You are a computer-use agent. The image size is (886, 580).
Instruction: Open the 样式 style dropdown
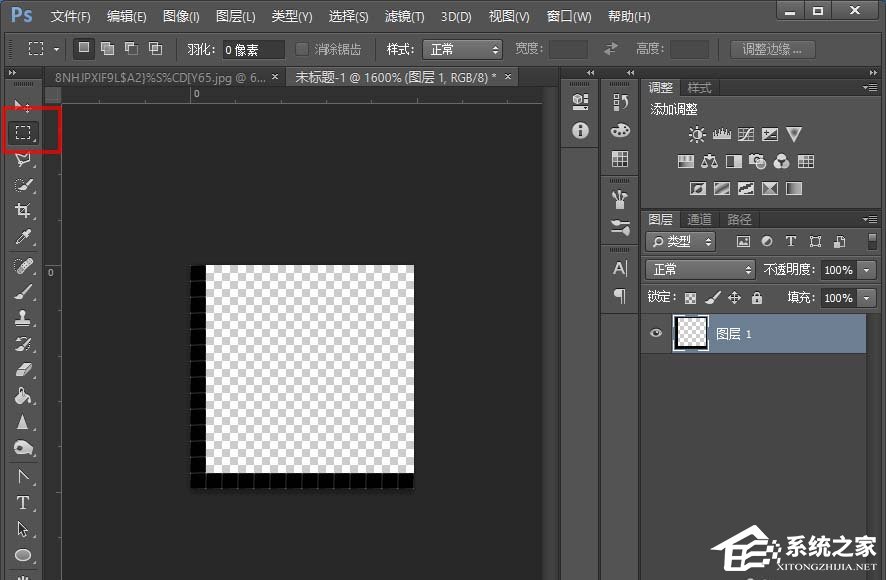point(462,49)
